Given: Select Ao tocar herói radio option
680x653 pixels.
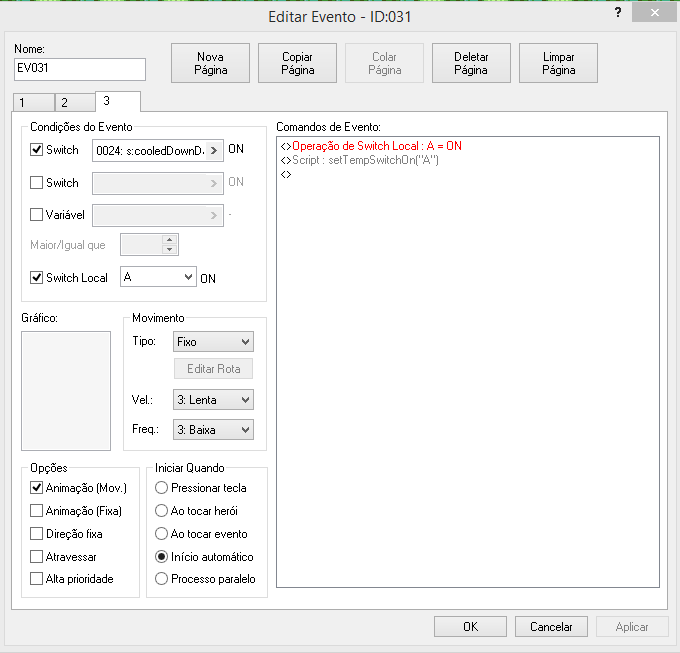Looking at the screenshot, I should [161, 511].
